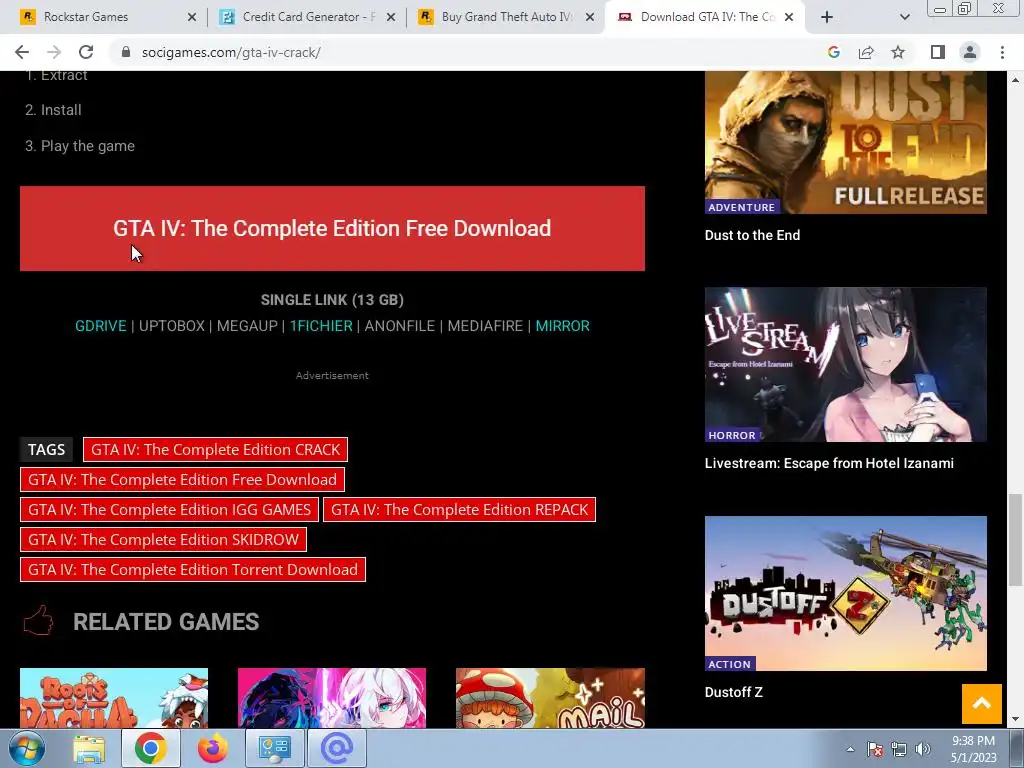The image size is (1024, 768).
Task: Open the MEGAUP download link
Action: [248, 326]
